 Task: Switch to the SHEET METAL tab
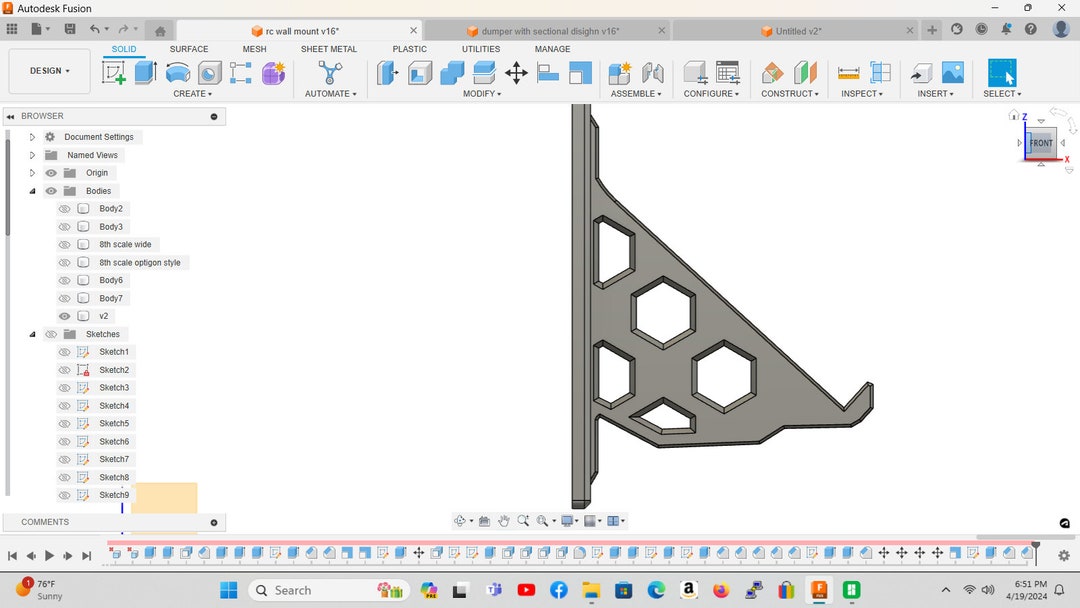(329, 49)
